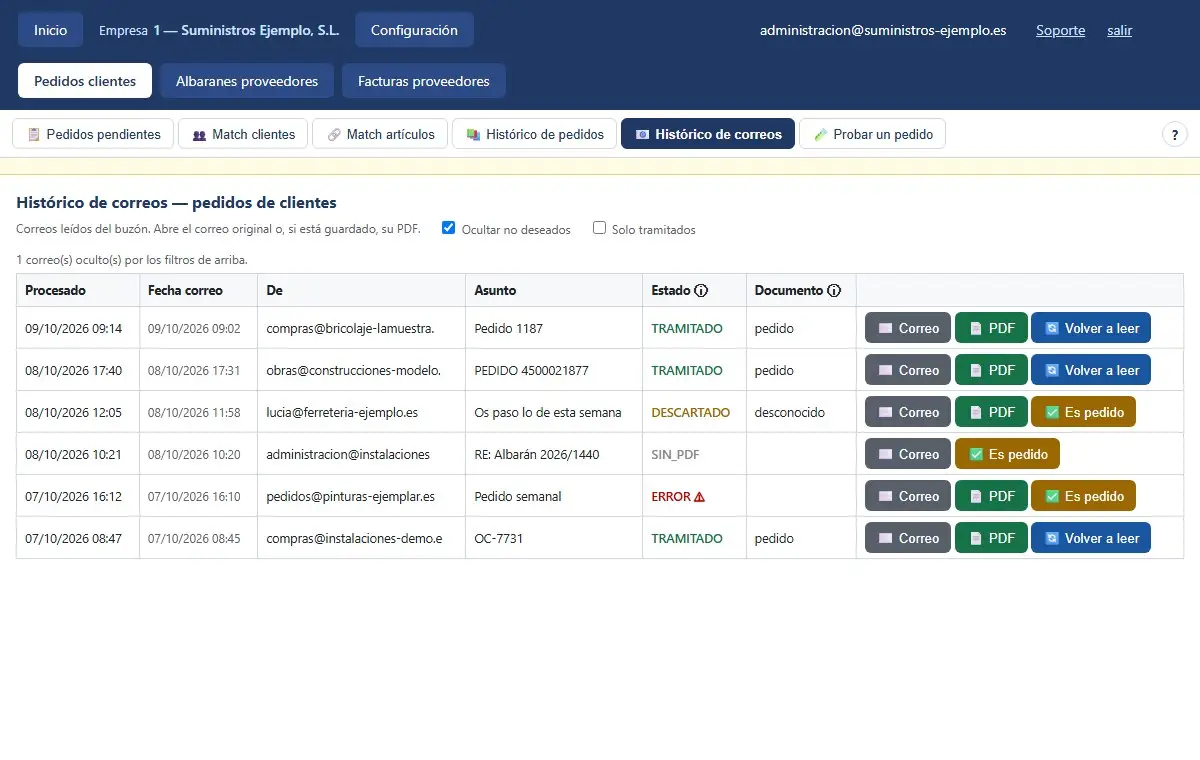Enable the Solo tramitados checkbox

tap(600, 228)
